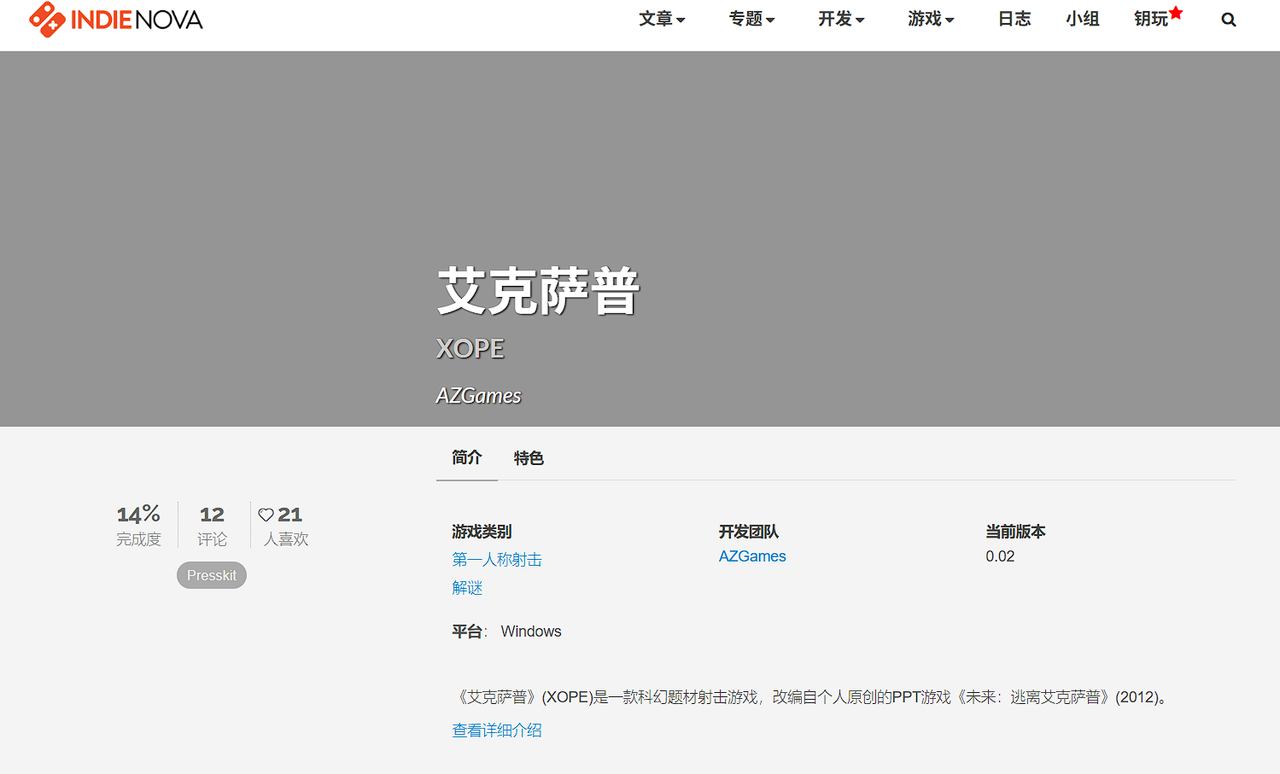The width and height of the screenshot is (1280, 774).
Task: Click the 14% 完成度 progress indicator
Action: click(x=138, y=525)
